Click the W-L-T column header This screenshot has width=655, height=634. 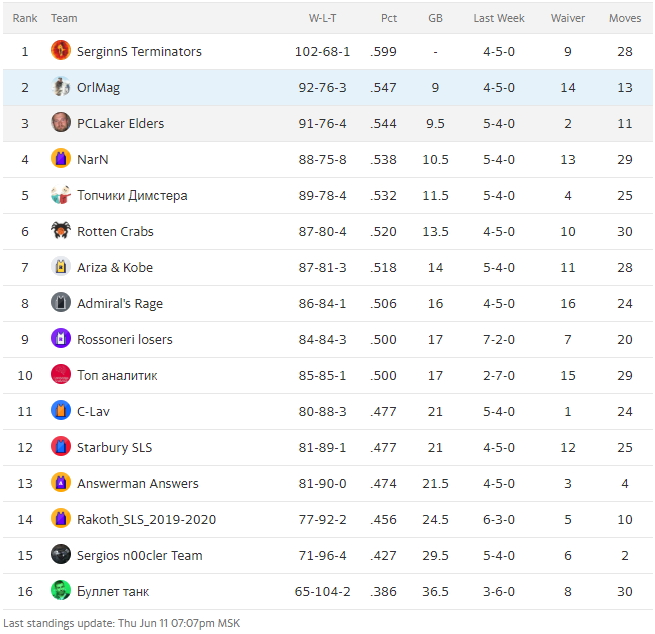[x=322, y=18]
